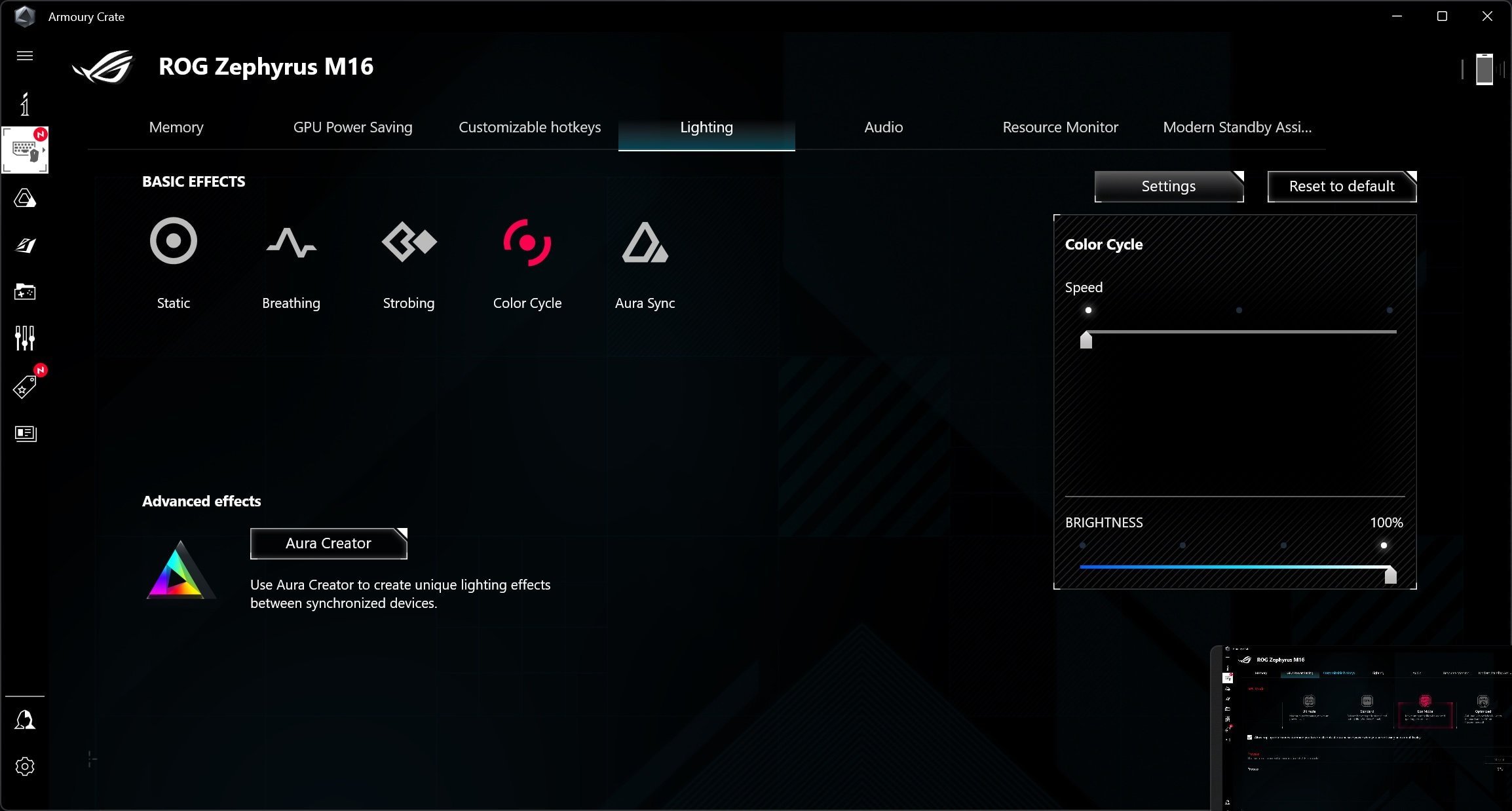Viewport: 1512px width, 811px height.
Task: Open the GameVisual slash icon in sidebar
Action: pos(25,245)
